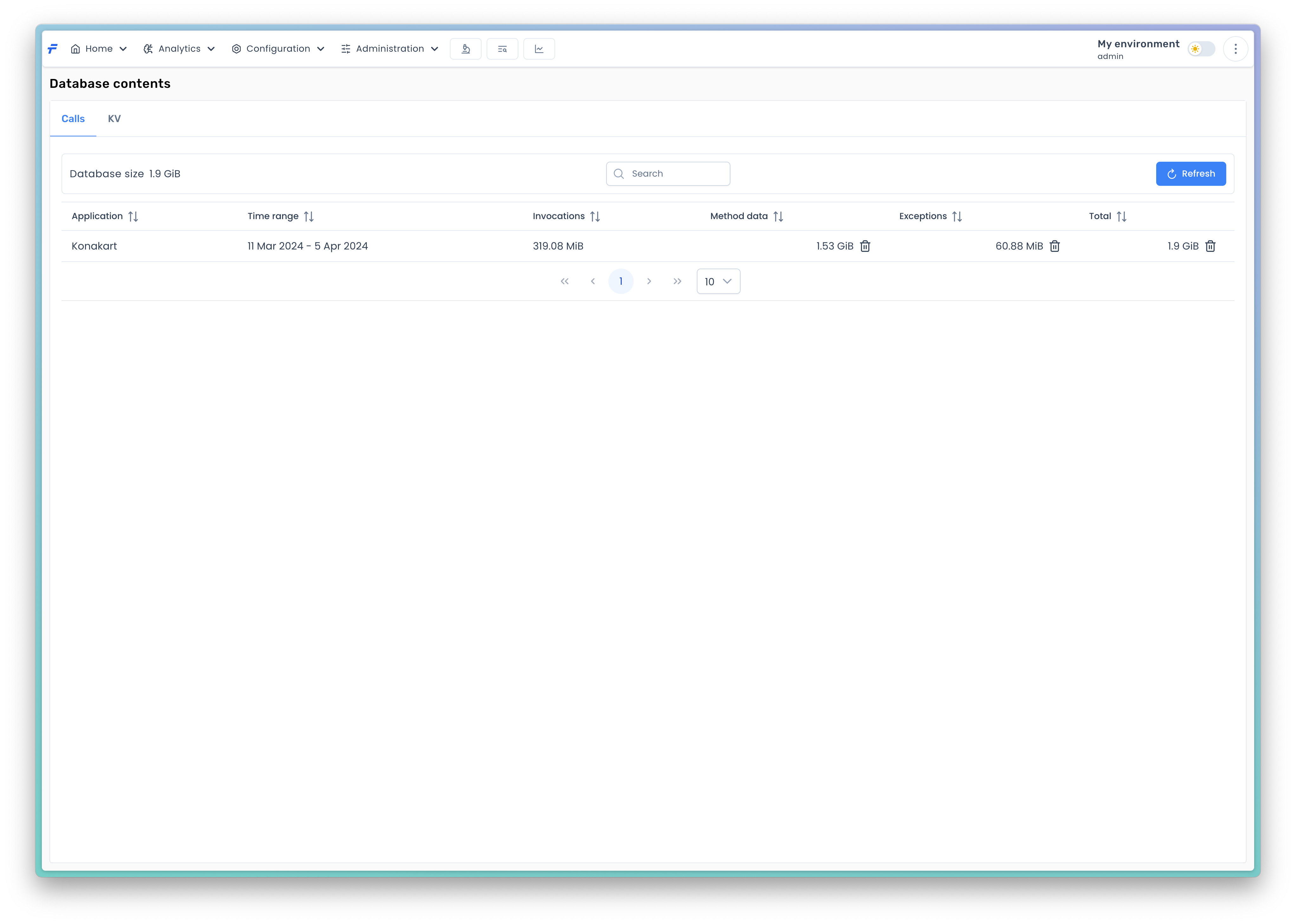Click the Refresh button

click(1190, 174)
